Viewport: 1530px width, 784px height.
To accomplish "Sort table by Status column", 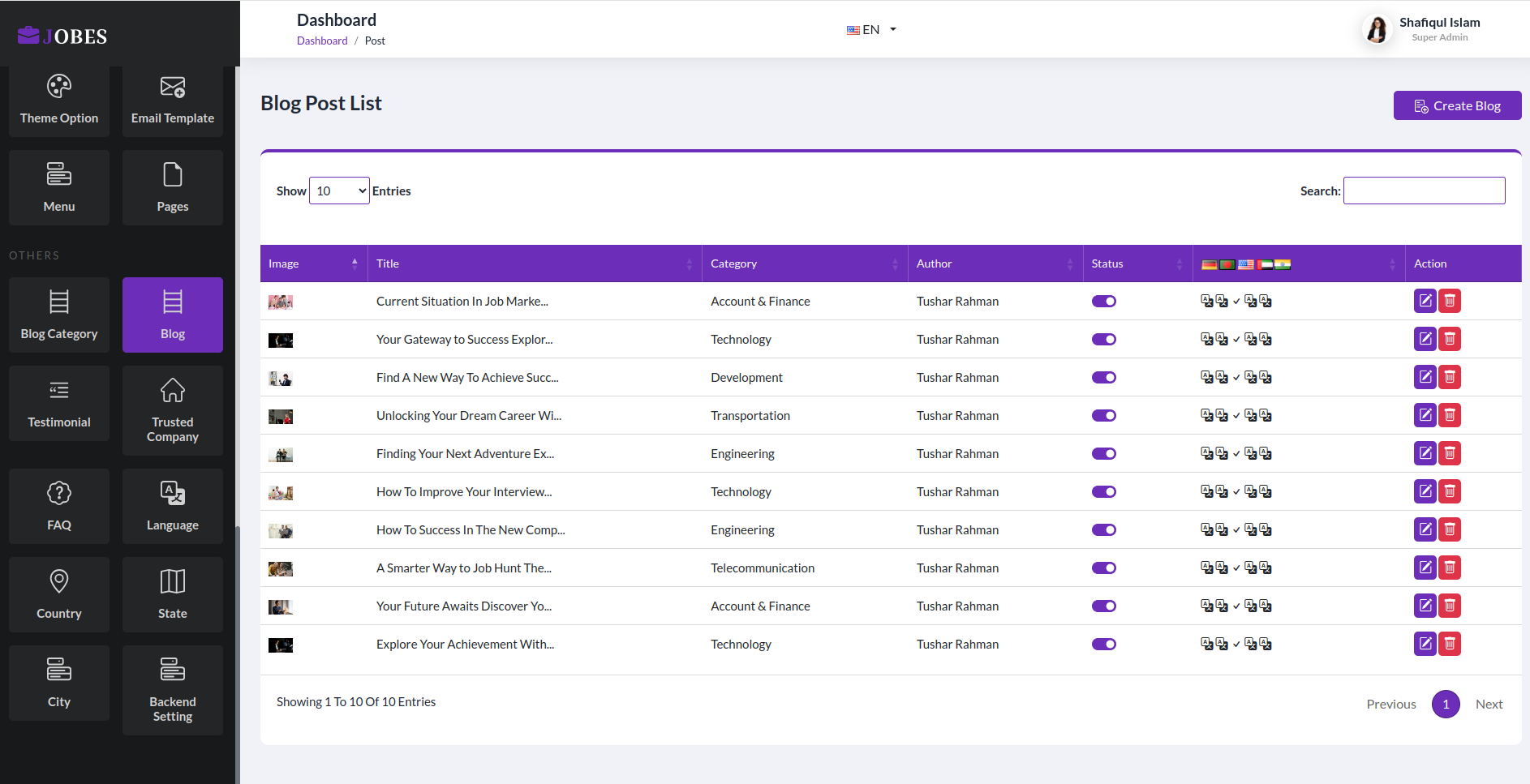I will [1137, 263].
